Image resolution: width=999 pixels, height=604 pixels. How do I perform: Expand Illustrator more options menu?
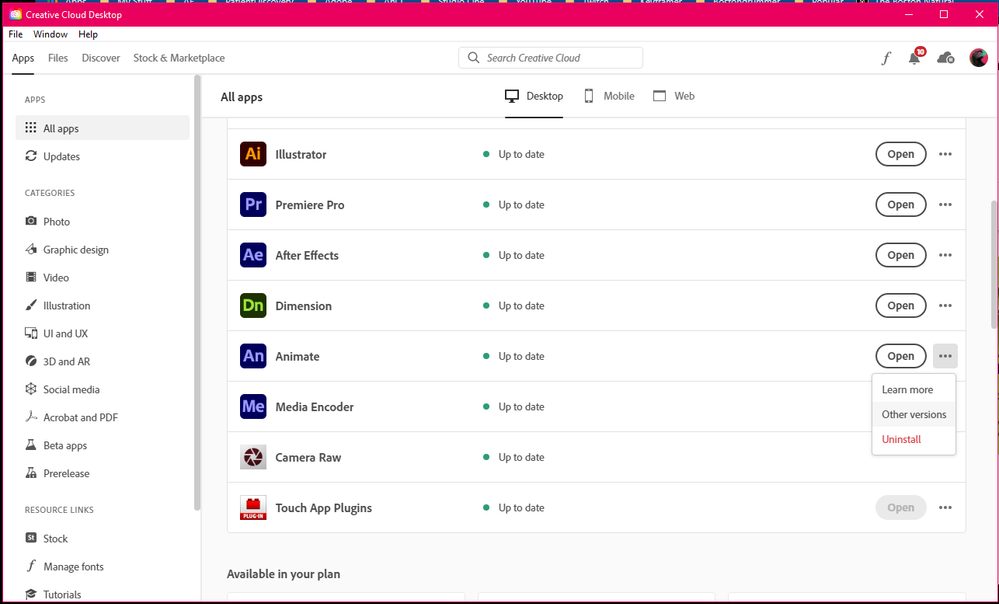pos(945,154)
